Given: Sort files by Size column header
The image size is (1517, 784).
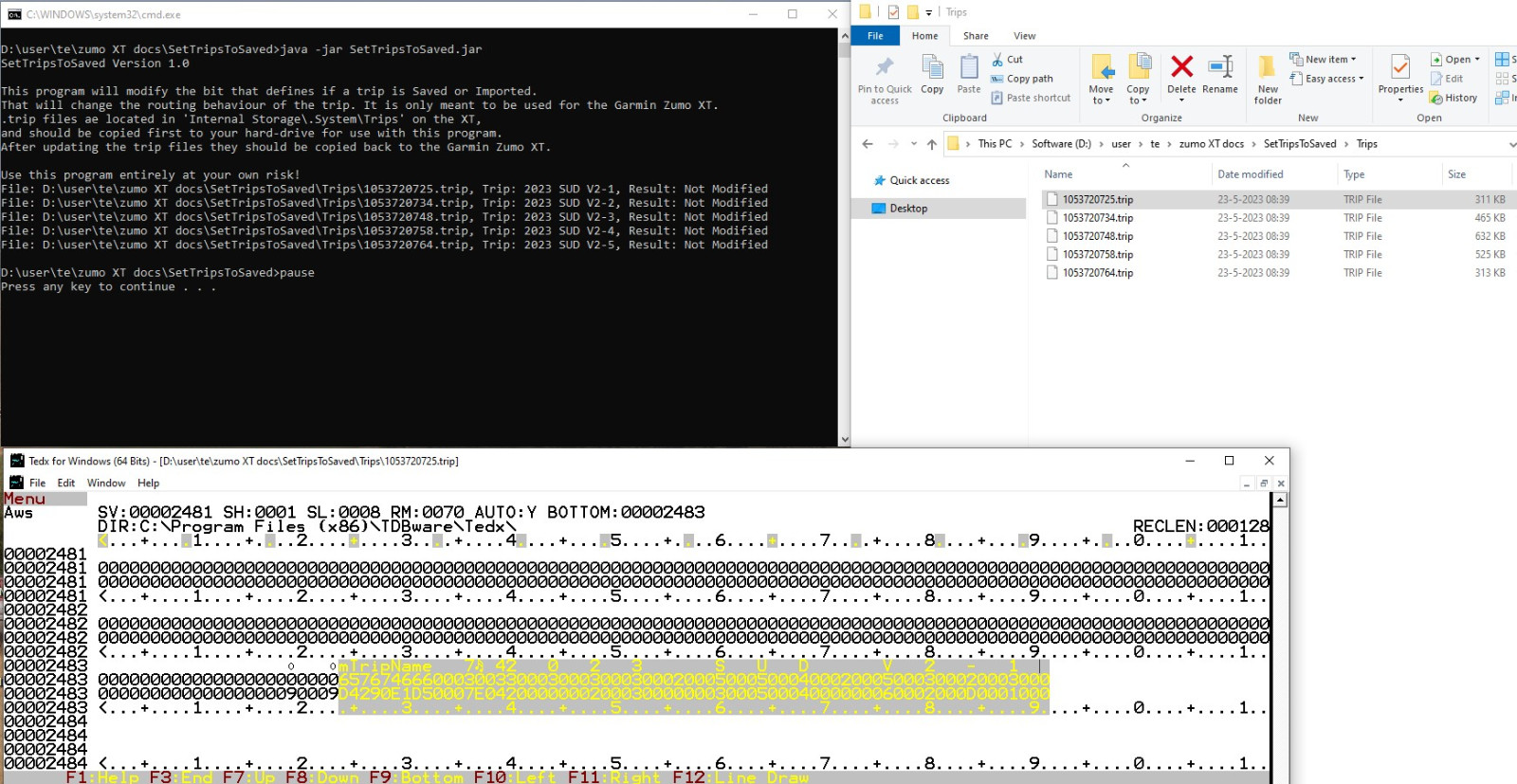Looking at the screenshot, I should pos(1456,174).
